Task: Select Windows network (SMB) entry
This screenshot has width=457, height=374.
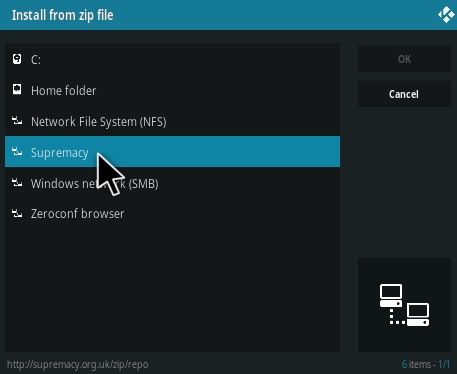Action: point(172,183)
